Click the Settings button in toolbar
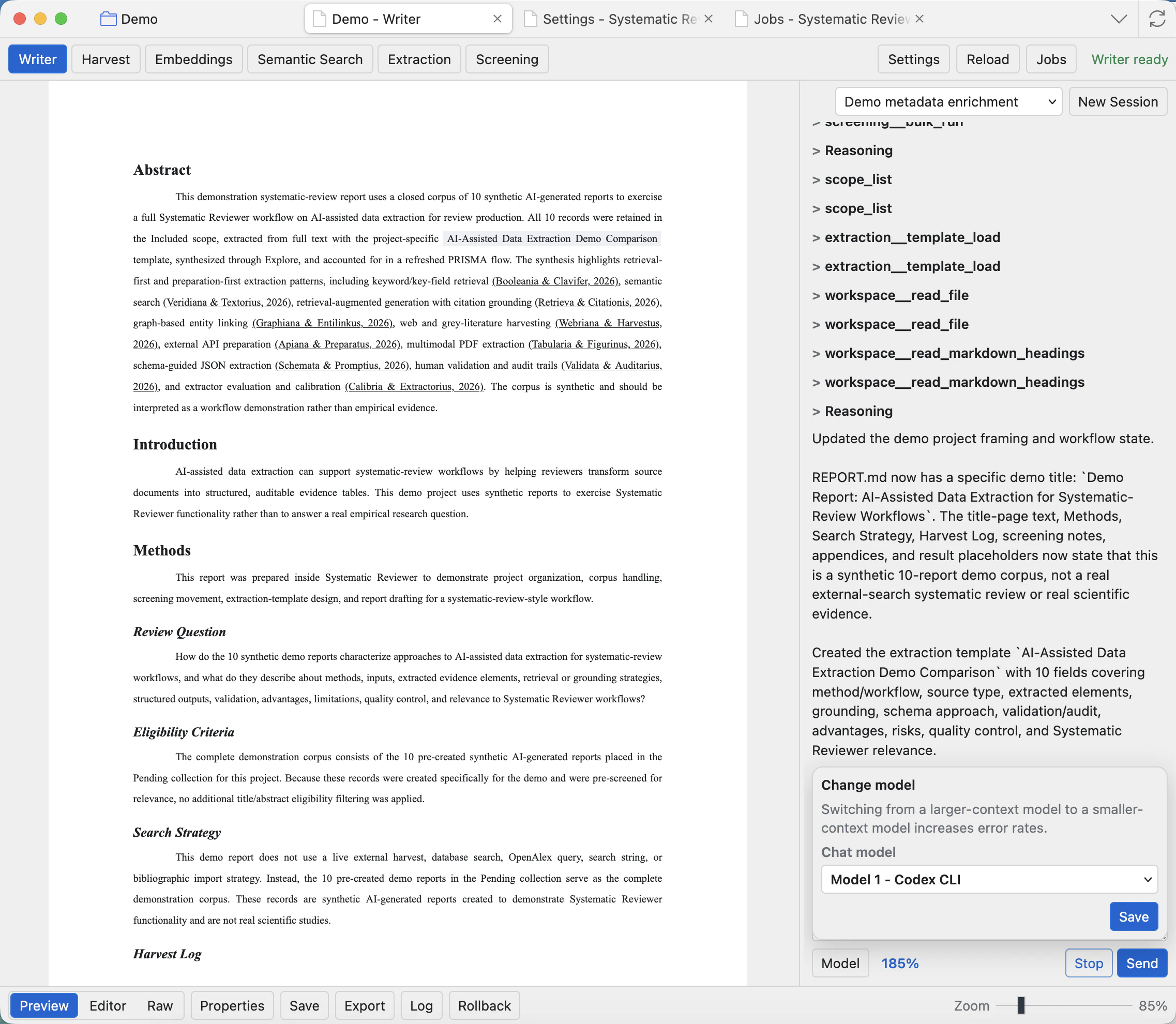1176x1024 pixels. [913, 59]
